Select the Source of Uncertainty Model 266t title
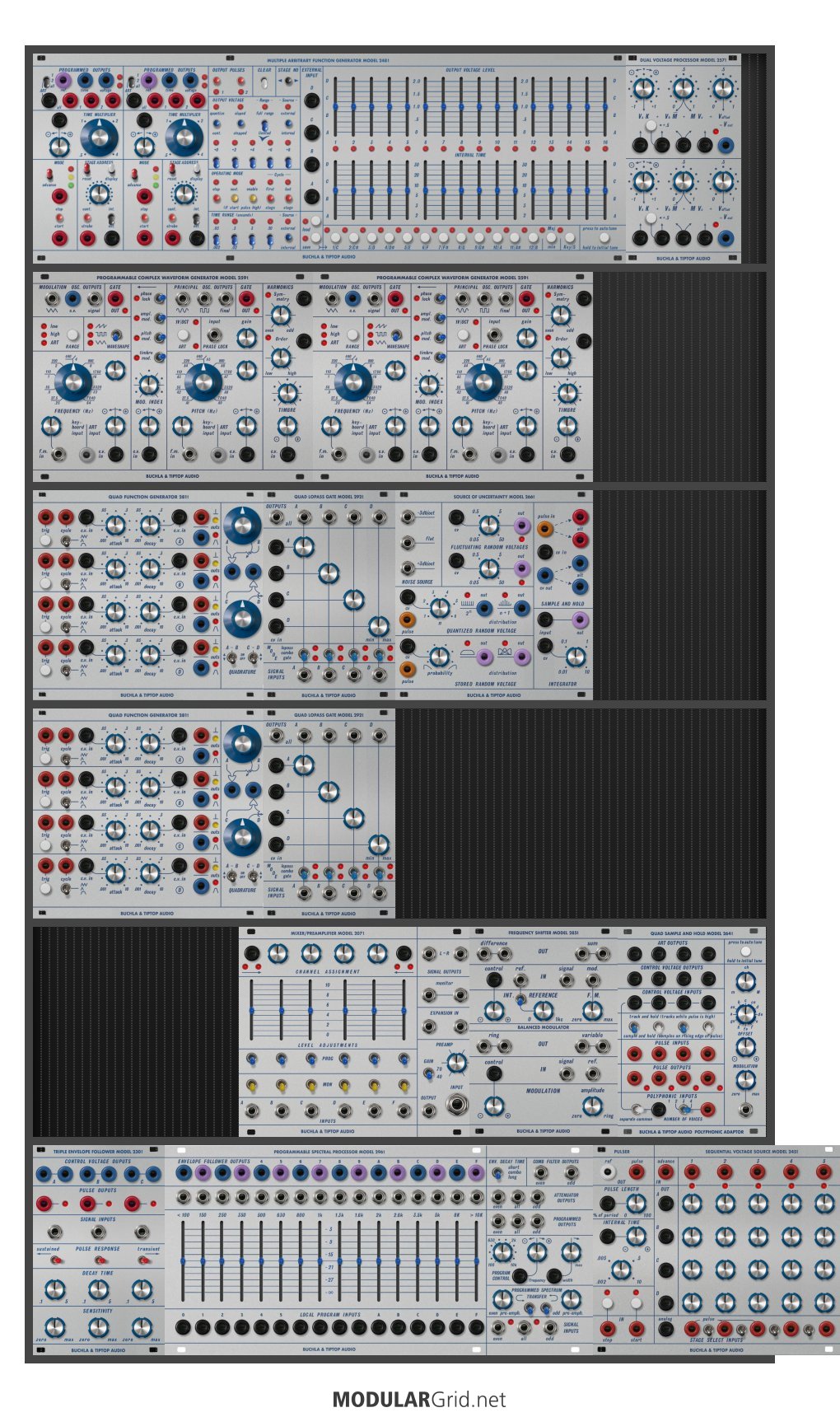 click(x=493, y=497)
